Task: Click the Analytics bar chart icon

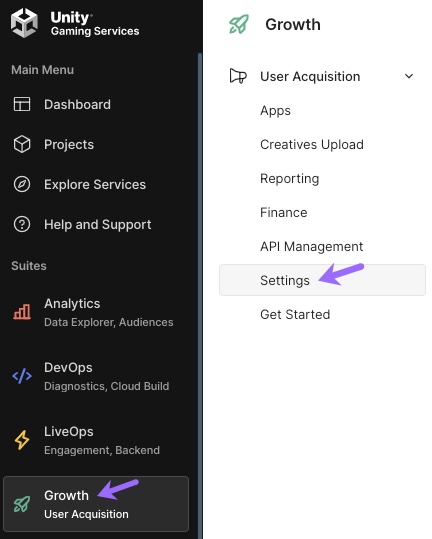Action: point(22,312)
